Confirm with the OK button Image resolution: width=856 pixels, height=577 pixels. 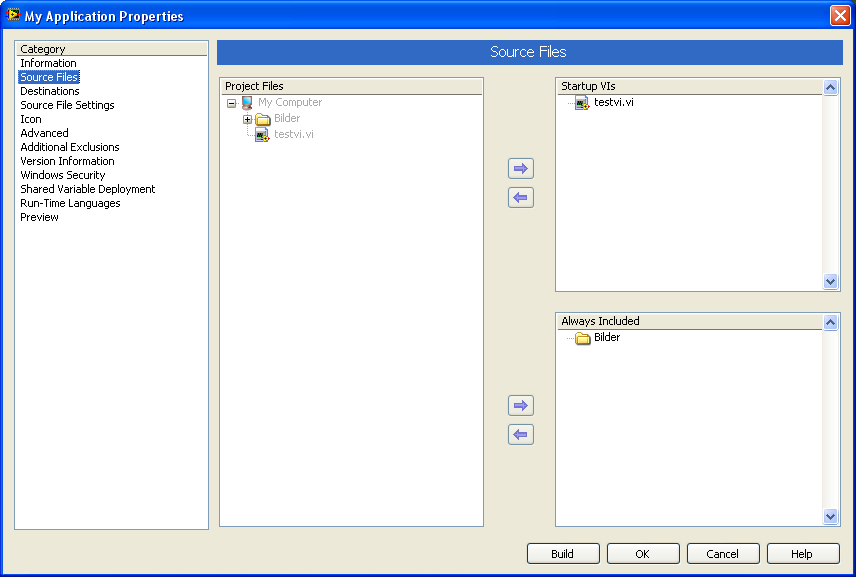pos(643,554)
